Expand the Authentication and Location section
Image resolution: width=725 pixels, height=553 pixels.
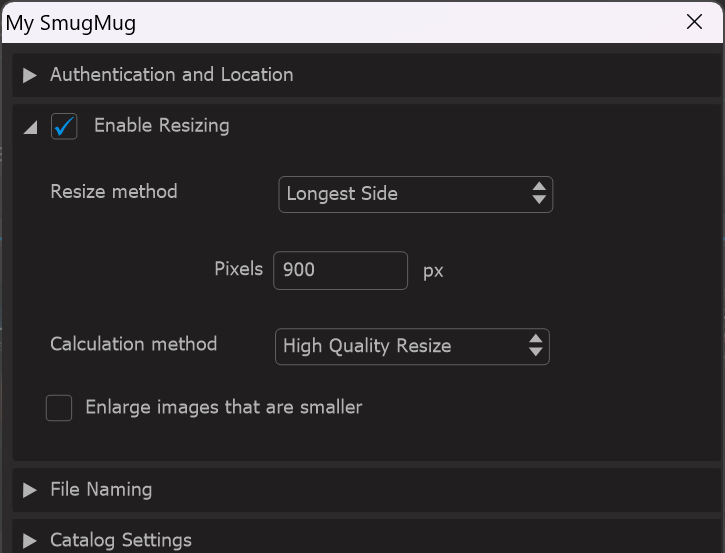(30, 75)
